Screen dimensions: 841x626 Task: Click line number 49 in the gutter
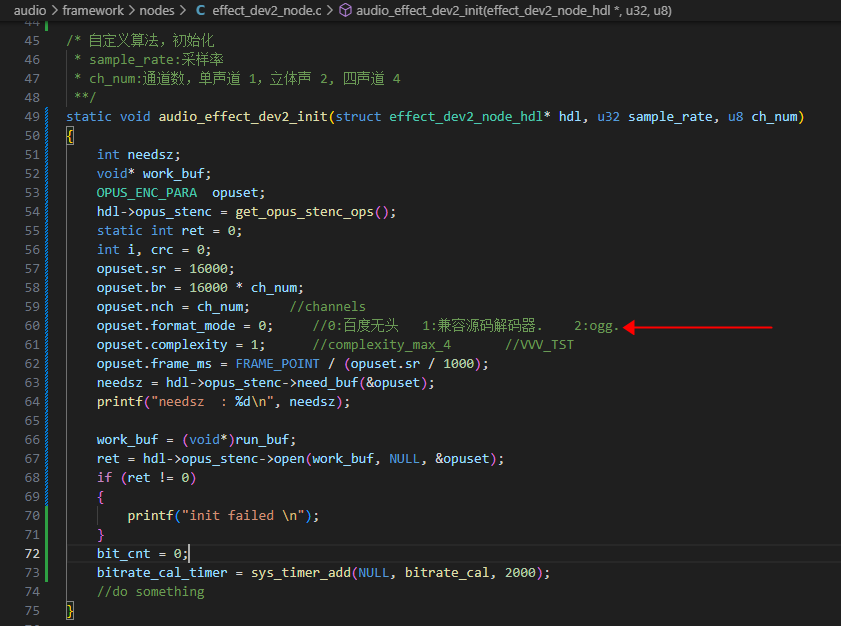(x=32, y=116)
